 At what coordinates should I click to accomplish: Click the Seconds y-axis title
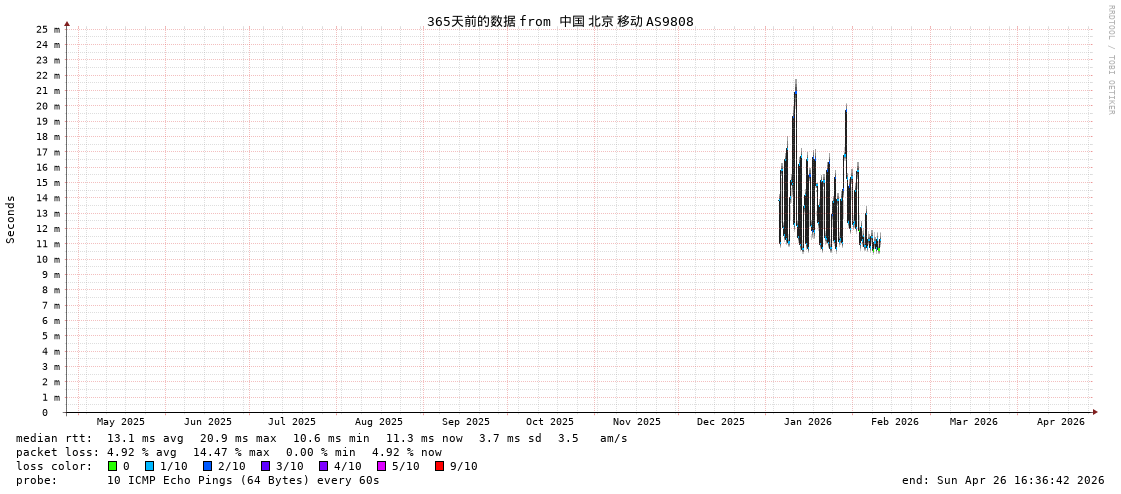11,219
